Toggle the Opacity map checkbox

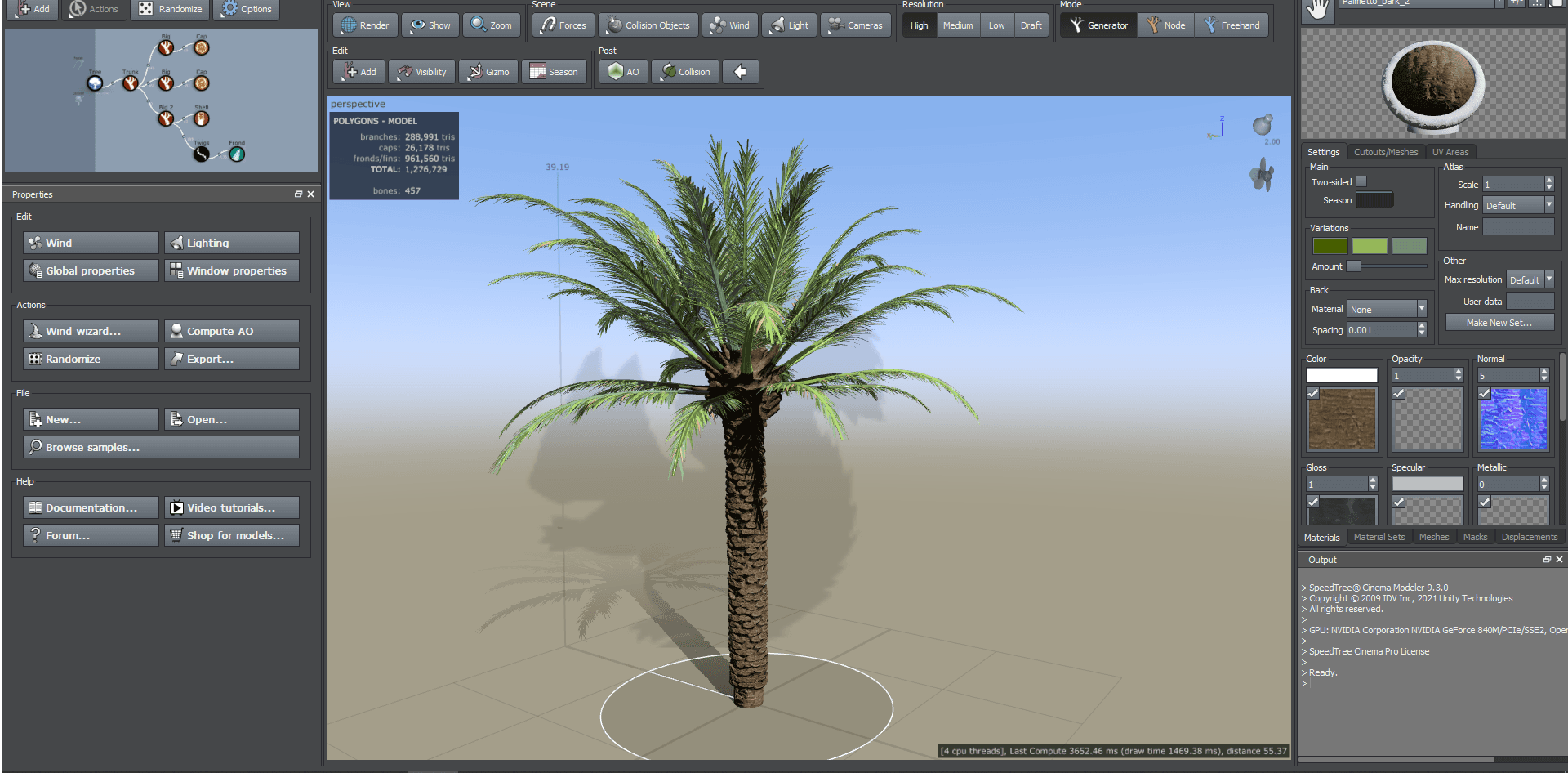(1399, 393)
